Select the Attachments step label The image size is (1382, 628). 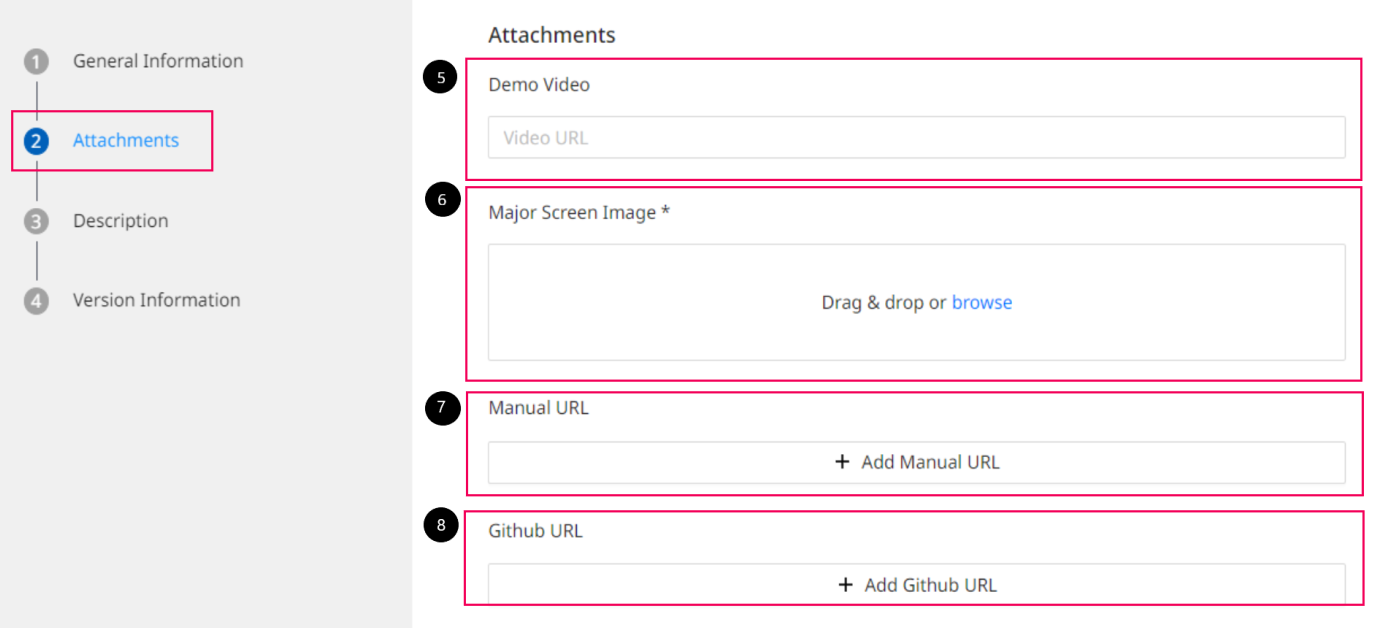pos(126,140)
